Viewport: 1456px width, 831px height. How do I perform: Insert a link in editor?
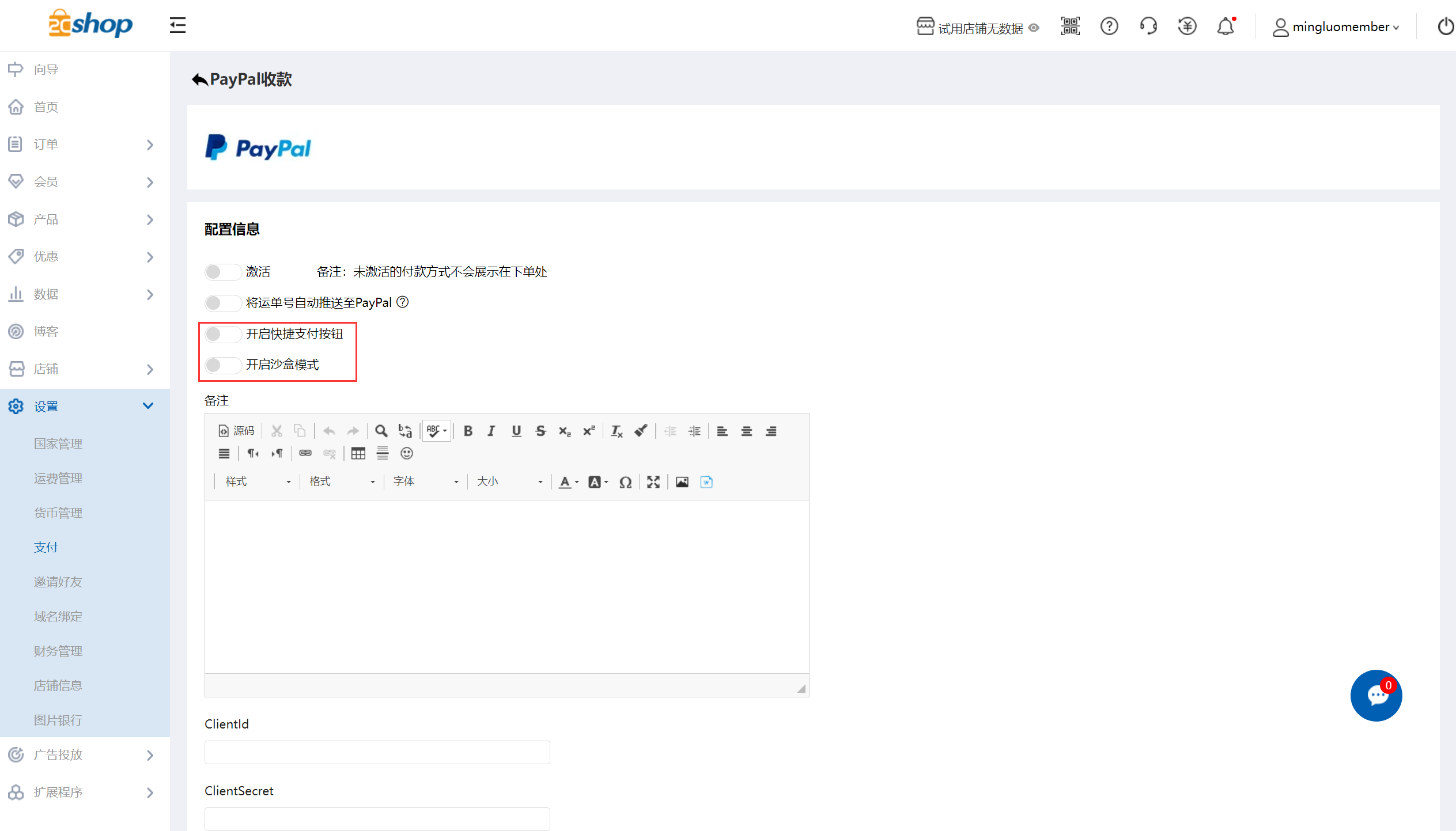pos(305,454)
